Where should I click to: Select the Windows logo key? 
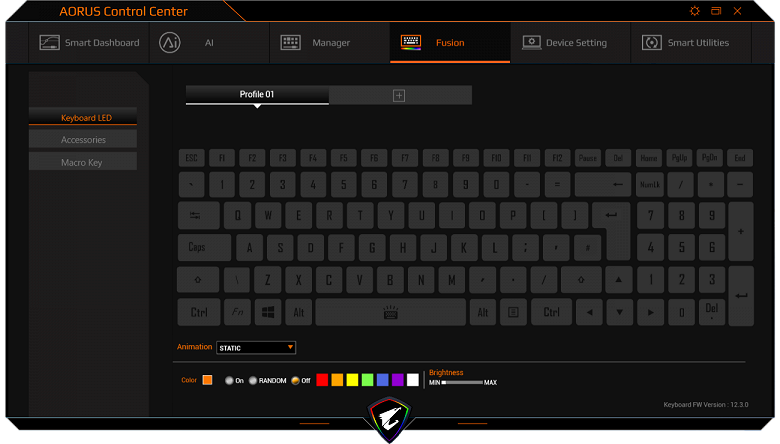click(x=268, y=312)
